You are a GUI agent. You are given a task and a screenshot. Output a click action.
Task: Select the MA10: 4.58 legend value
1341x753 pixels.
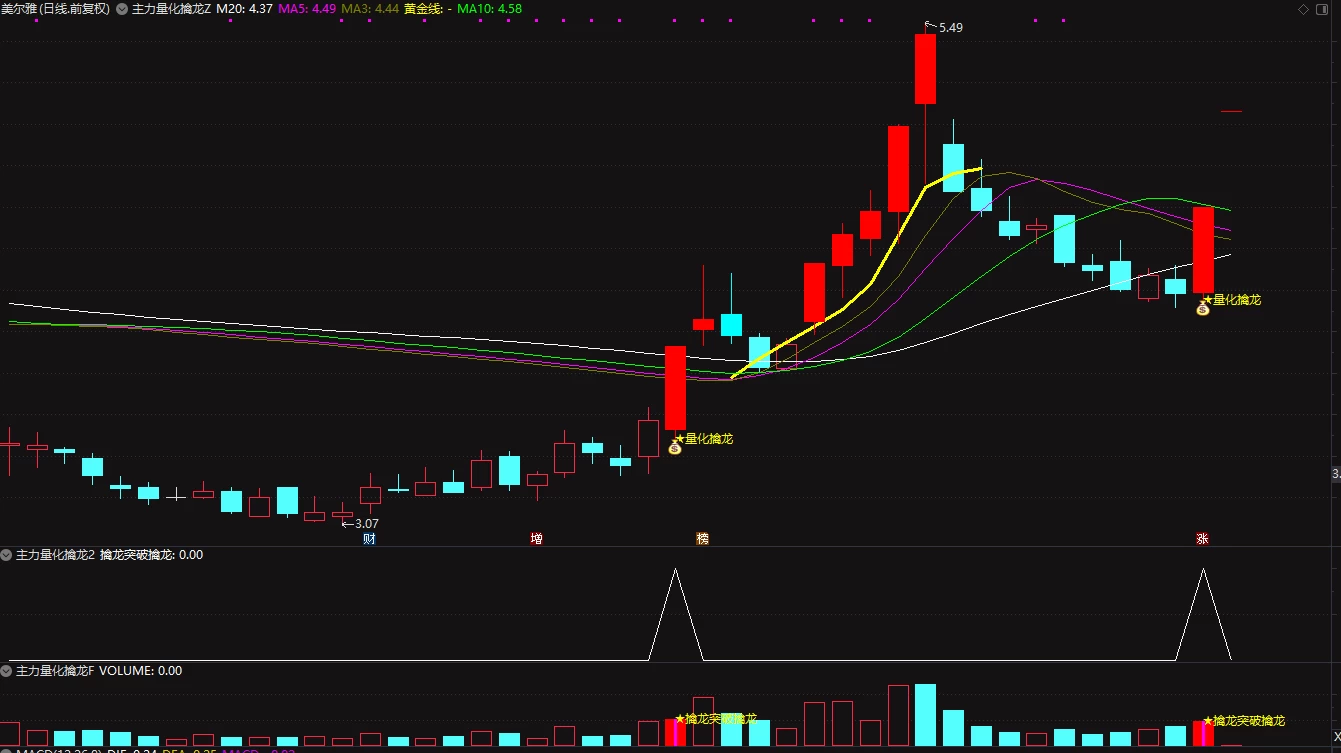tap(489, 9)
